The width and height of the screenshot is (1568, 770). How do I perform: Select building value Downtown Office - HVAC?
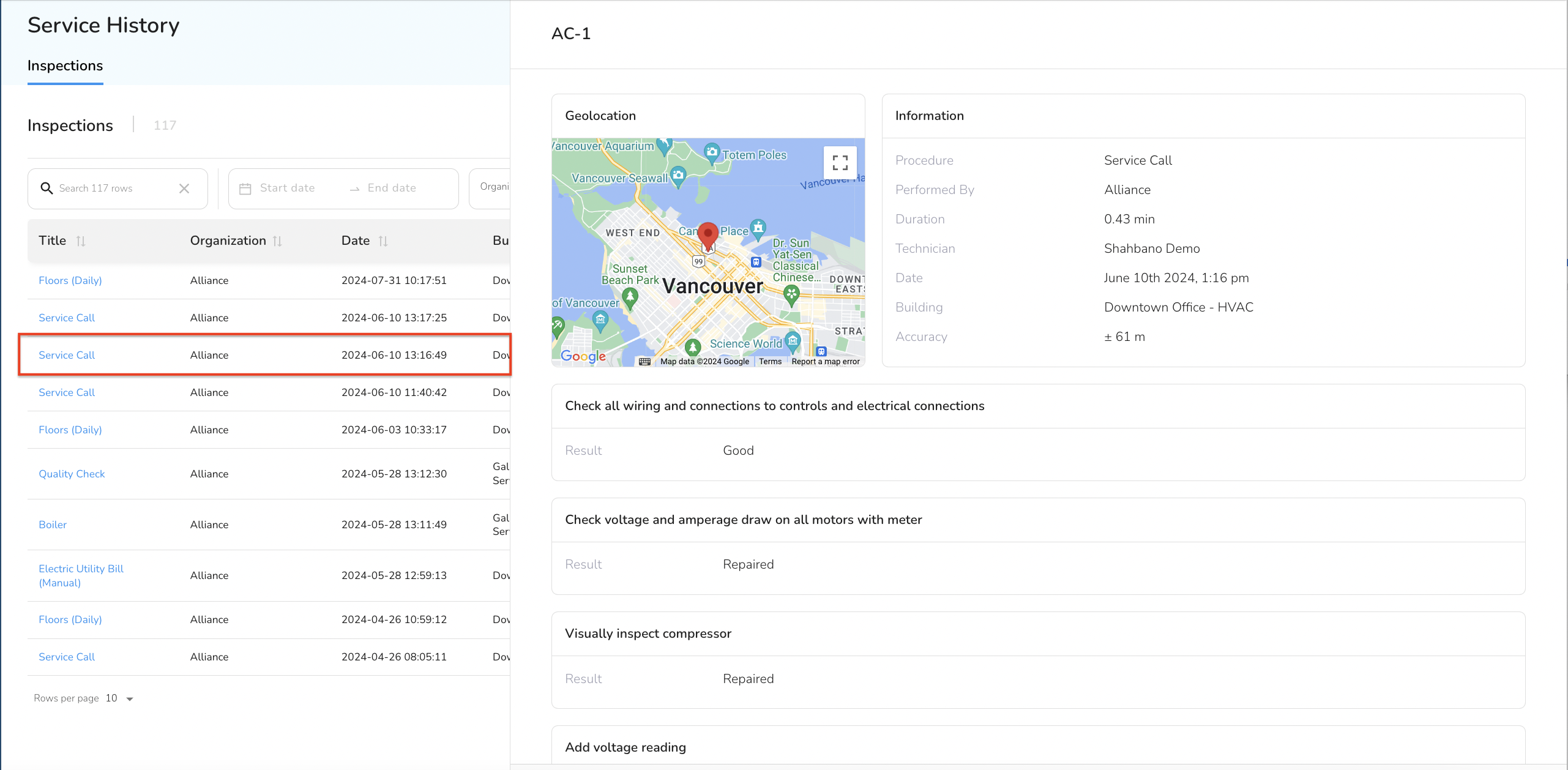(1179, 307)
